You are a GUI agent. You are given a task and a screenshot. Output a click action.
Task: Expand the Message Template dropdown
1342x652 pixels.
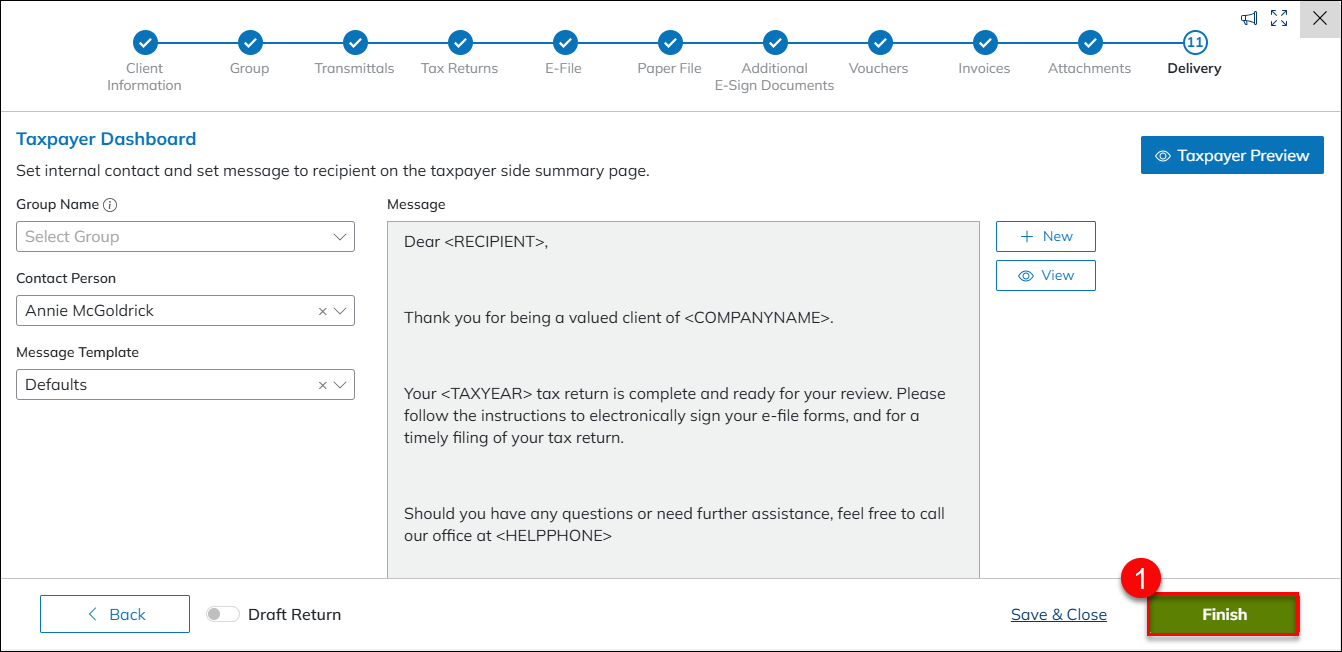(341, 385)
